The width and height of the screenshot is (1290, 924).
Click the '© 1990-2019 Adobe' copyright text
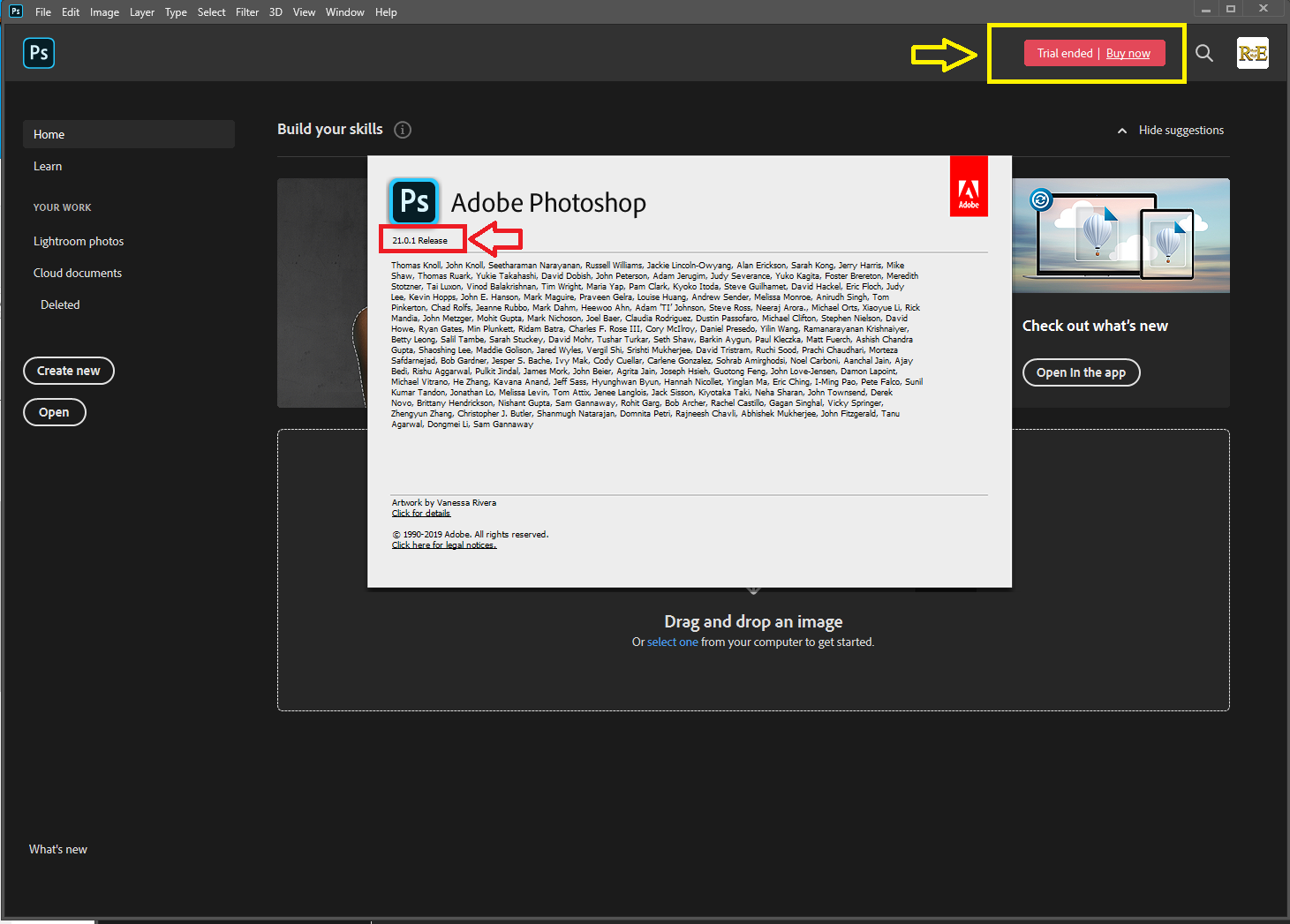(470, 535)
